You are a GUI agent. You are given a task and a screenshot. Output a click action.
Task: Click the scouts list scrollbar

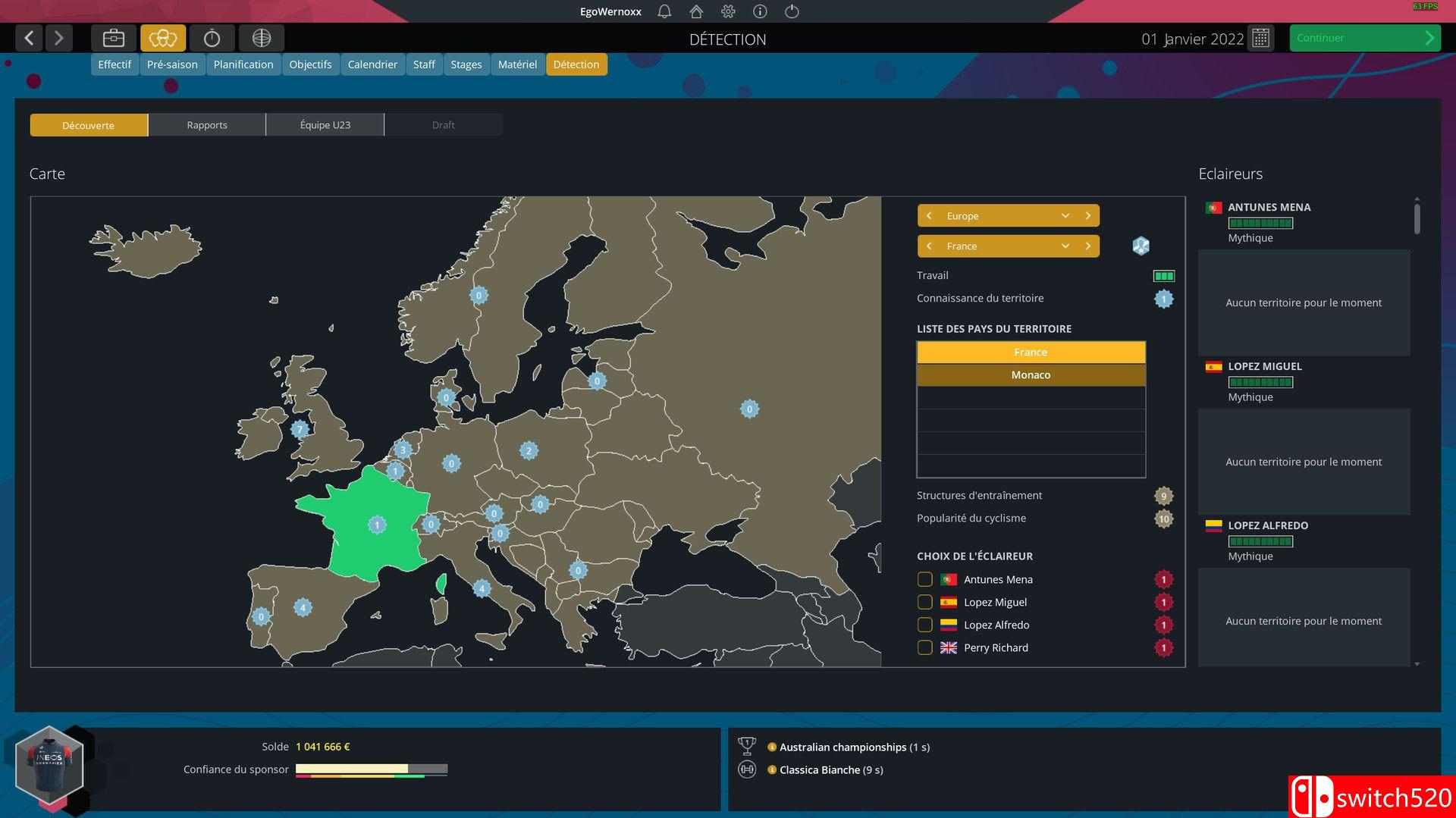click(x=1417, y=220)
